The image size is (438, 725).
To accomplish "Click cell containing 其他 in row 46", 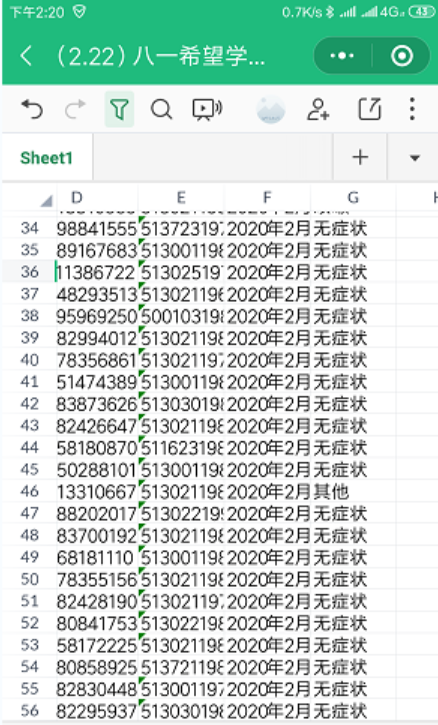I will point(353,491).
